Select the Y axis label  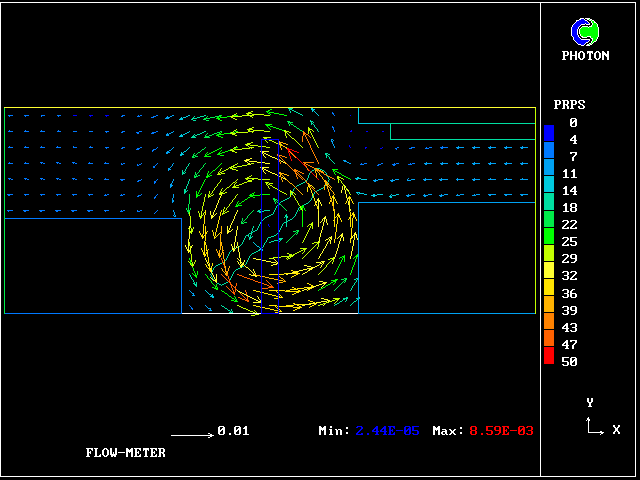coord(590,402)
